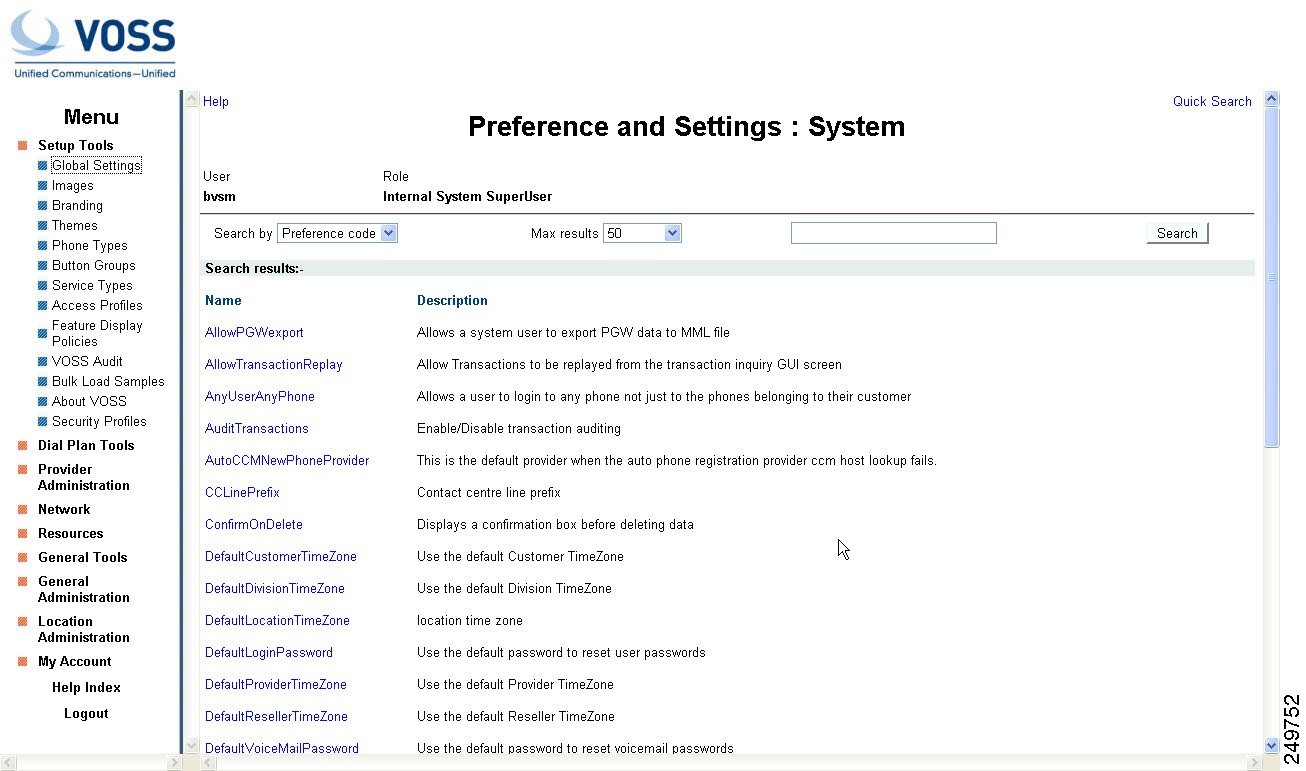This screenshot has width=1306, height=771.
Task: Open the Phone Types page
Action: pos(90,245)
